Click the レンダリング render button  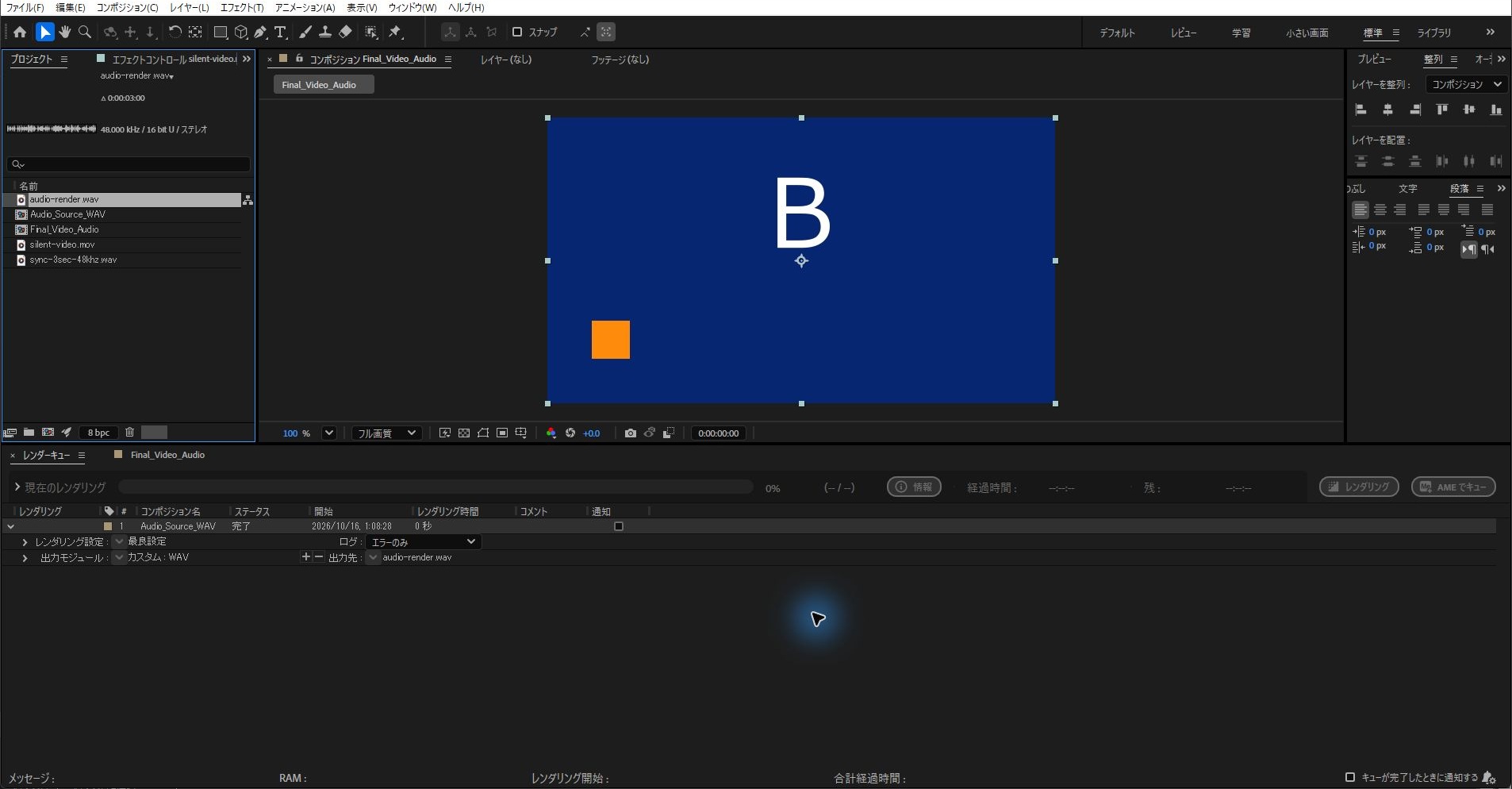(1359, 487)
